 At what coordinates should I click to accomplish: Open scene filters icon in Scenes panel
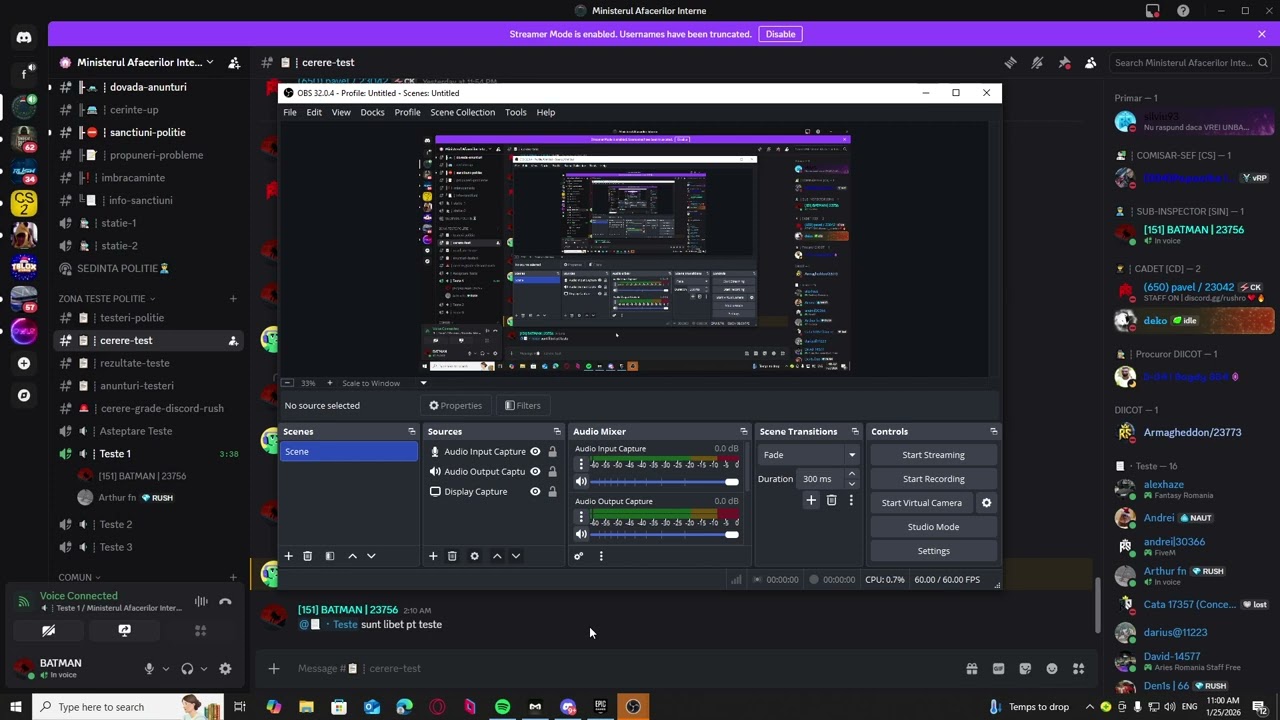(330, 556)
